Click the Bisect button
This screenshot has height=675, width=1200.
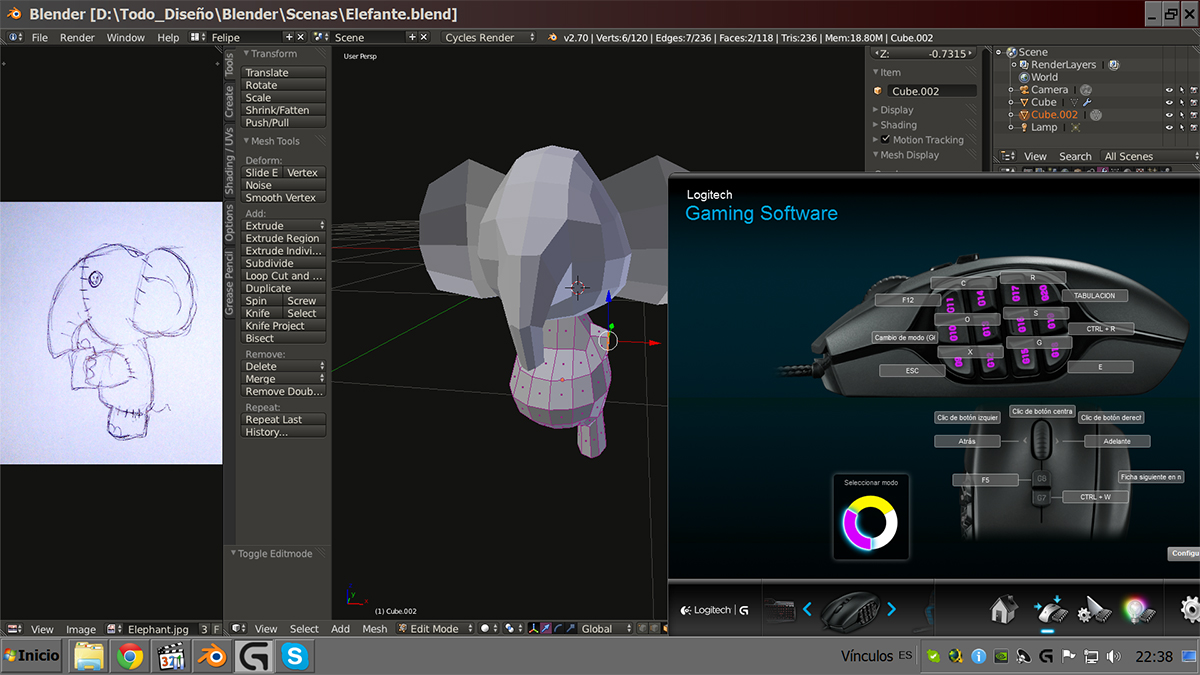coord(285,338)
